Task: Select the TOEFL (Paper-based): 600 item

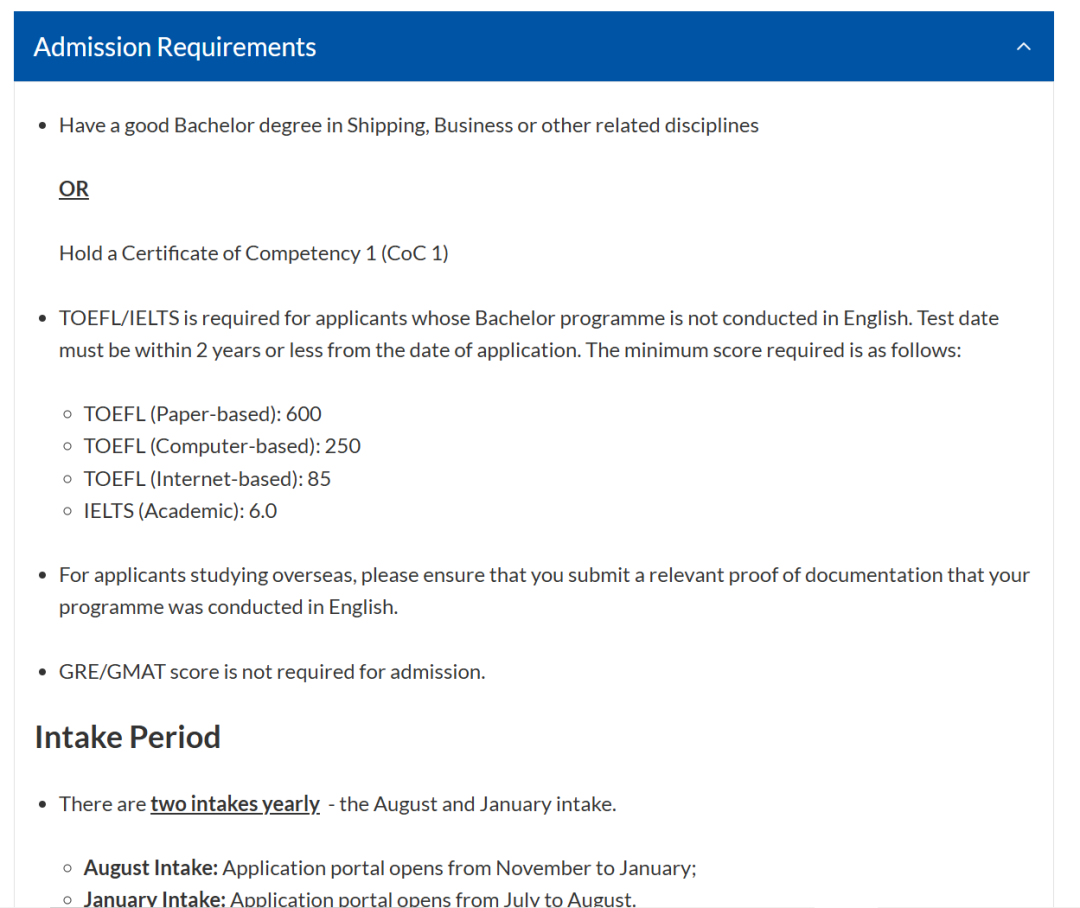Action: pos(202,414)
